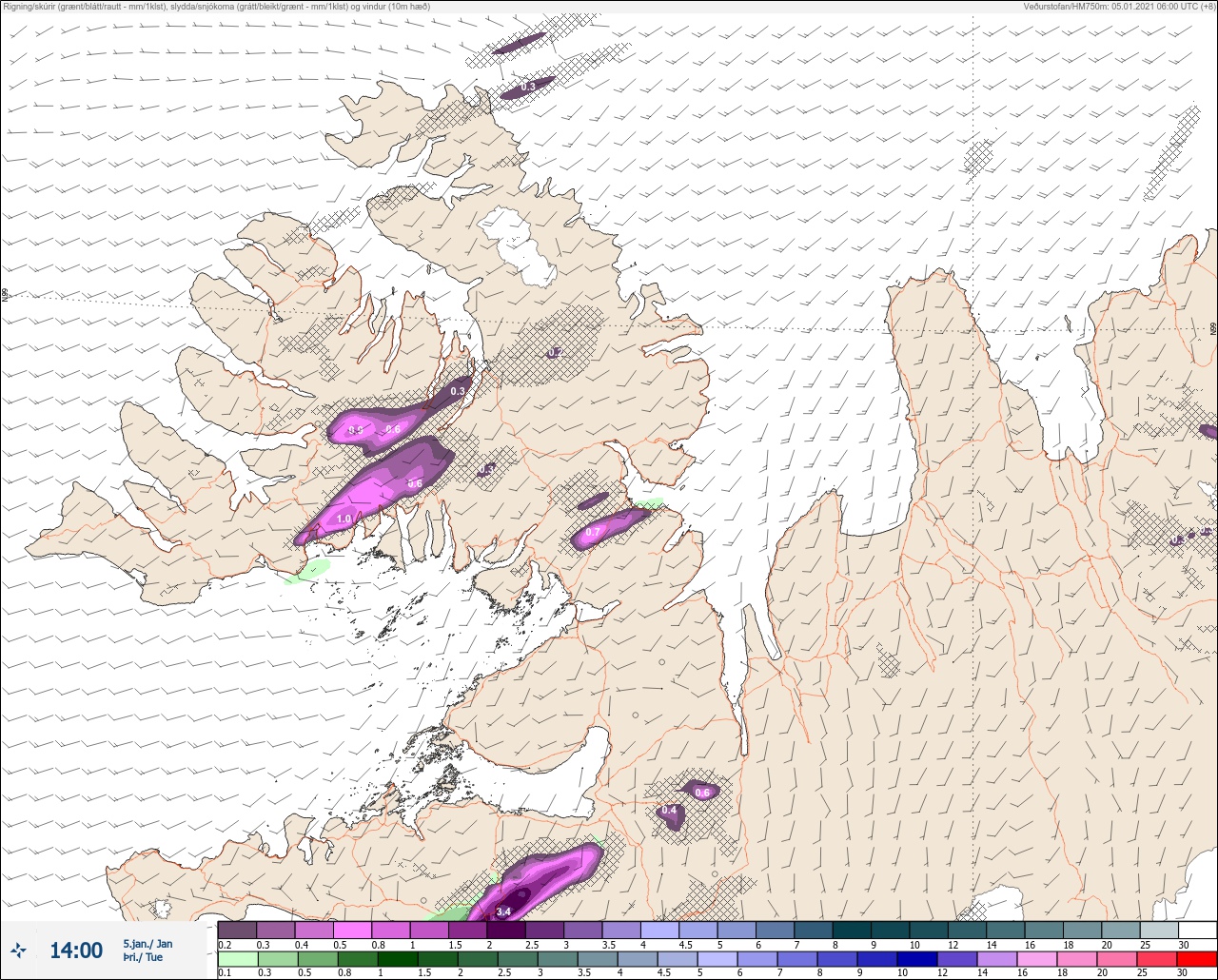
Task: Click the upper legend swatch between 0.5 and 0.8
Action: pos(352,930)
